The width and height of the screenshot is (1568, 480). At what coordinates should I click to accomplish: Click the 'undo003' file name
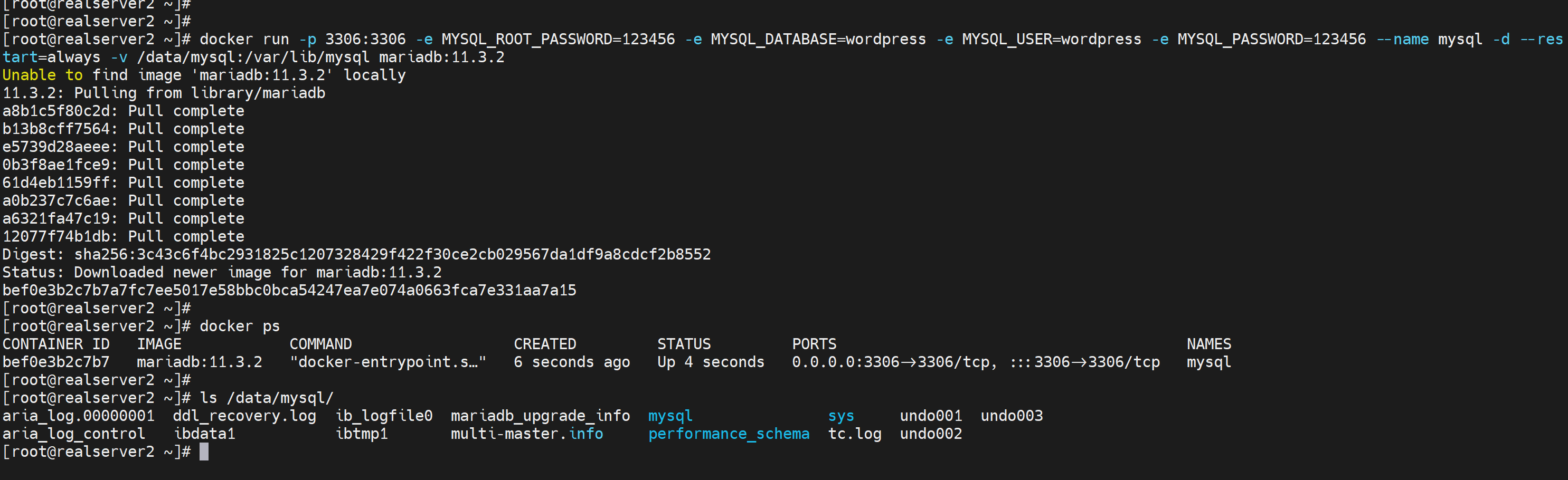[x=1011, y=416]
